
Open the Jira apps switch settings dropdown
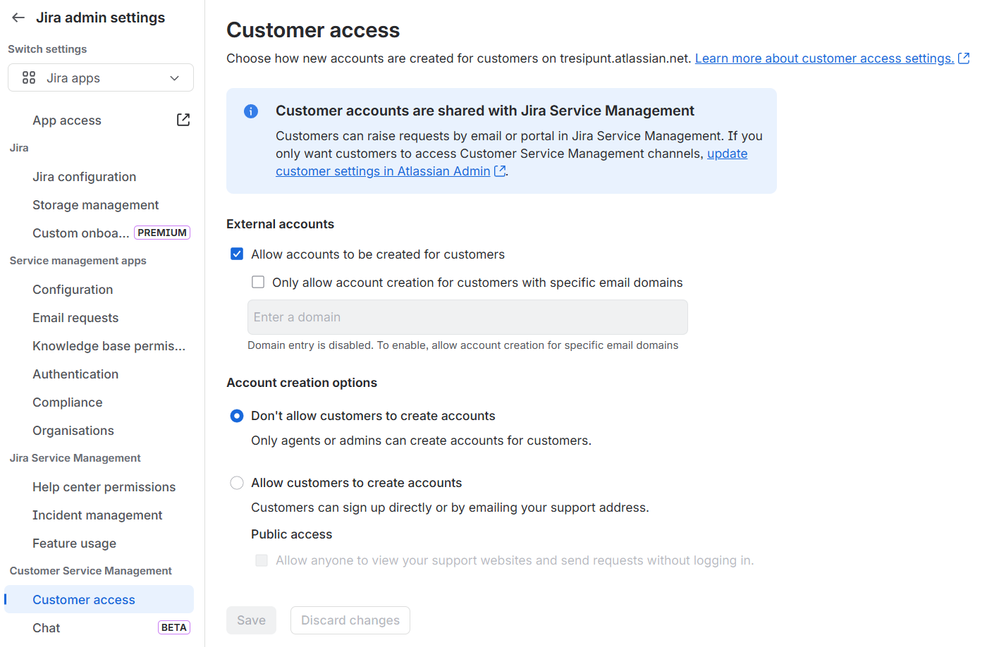click(x=101, y=78)
